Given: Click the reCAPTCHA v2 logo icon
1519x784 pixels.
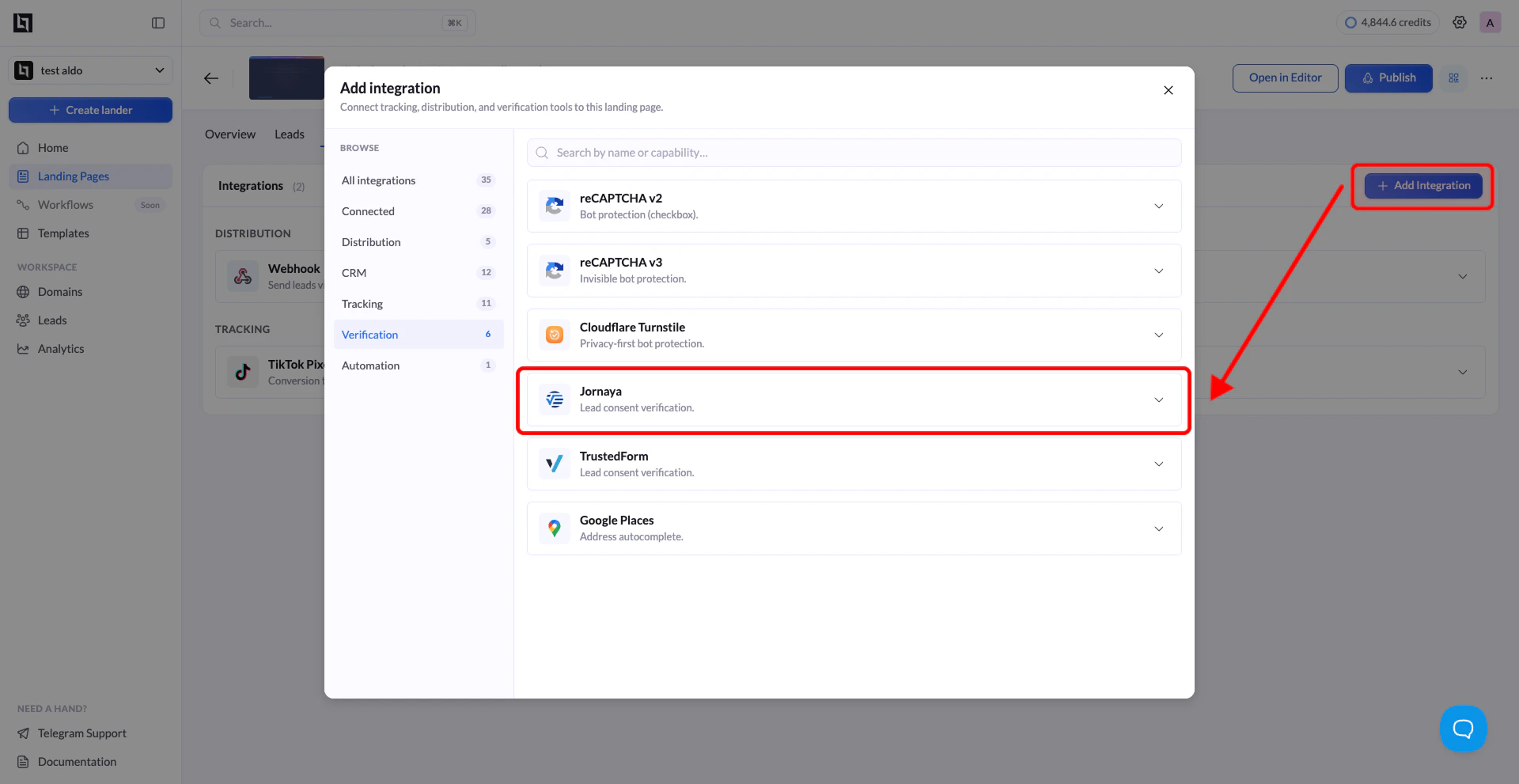Looking at the screenshot, I should tap(555, 206).
